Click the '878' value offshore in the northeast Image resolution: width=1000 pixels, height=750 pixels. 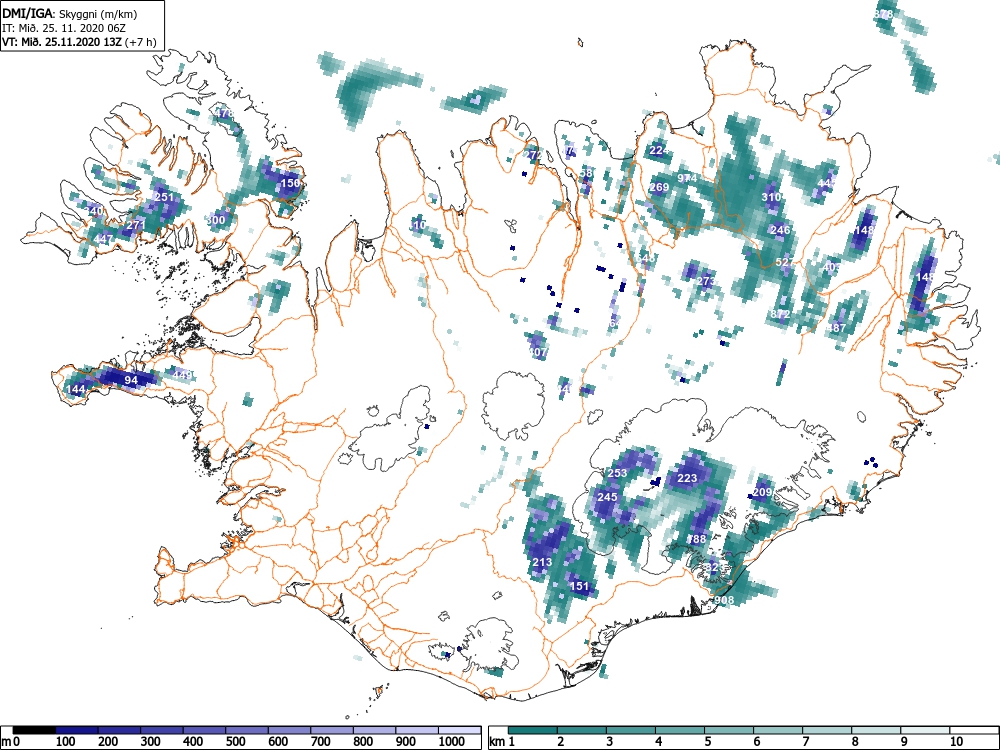[x=883, y=14]
